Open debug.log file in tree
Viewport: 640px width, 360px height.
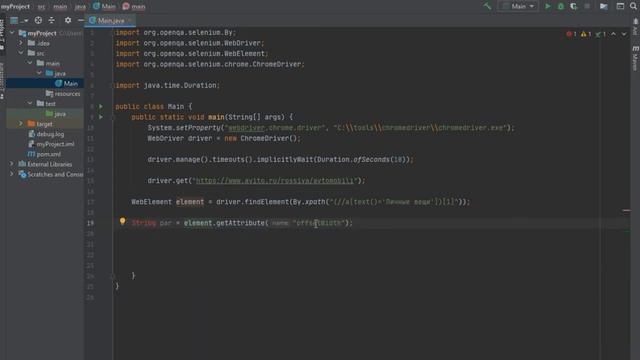tap(46, 134)
